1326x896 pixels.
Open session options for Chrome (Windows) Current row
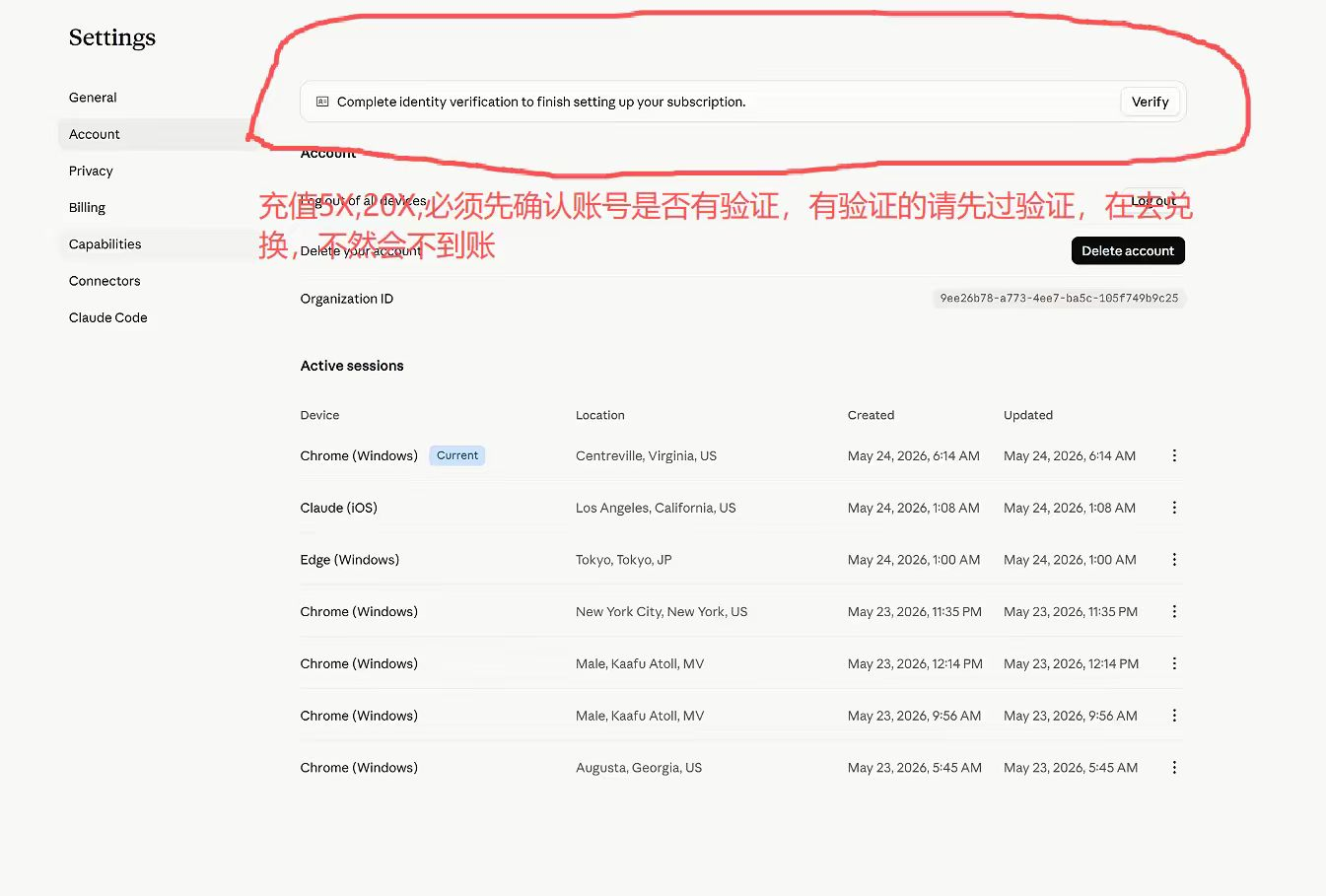(x=1174, y=455)
